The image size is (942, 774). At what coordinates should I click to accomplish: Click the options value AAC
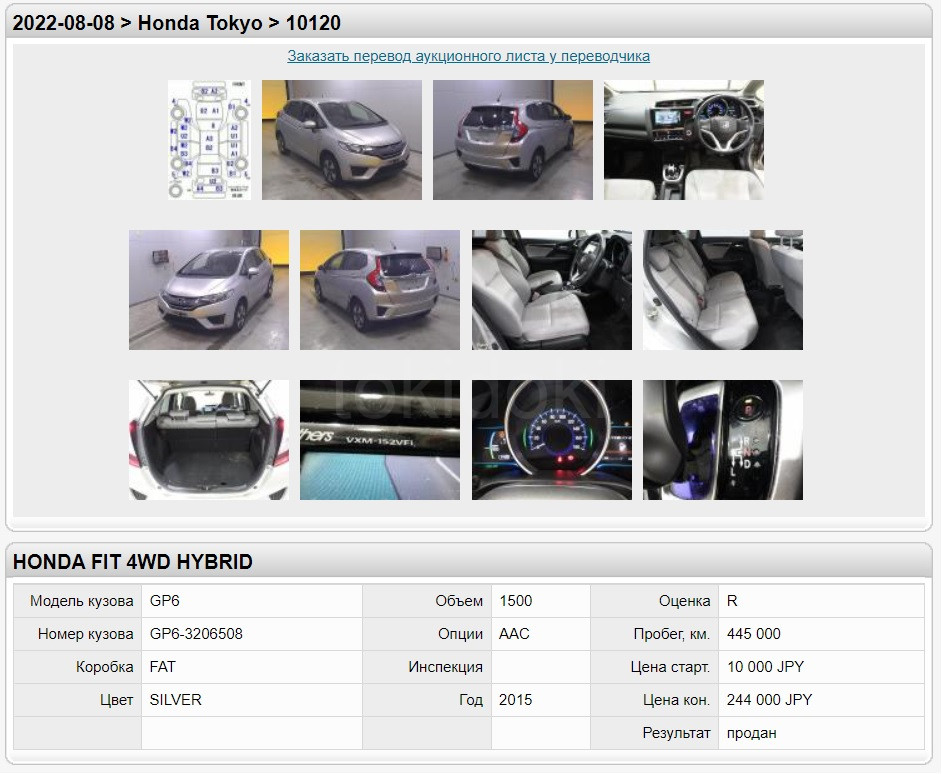coord(514,634)
